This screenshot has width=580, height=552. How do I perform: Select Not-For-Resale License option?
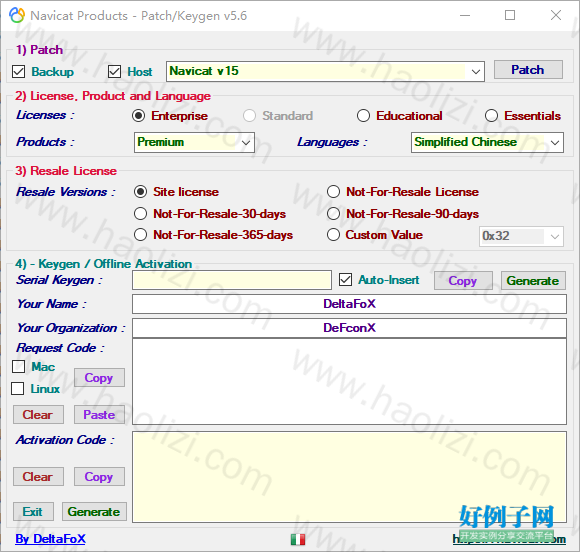(333, 192)
